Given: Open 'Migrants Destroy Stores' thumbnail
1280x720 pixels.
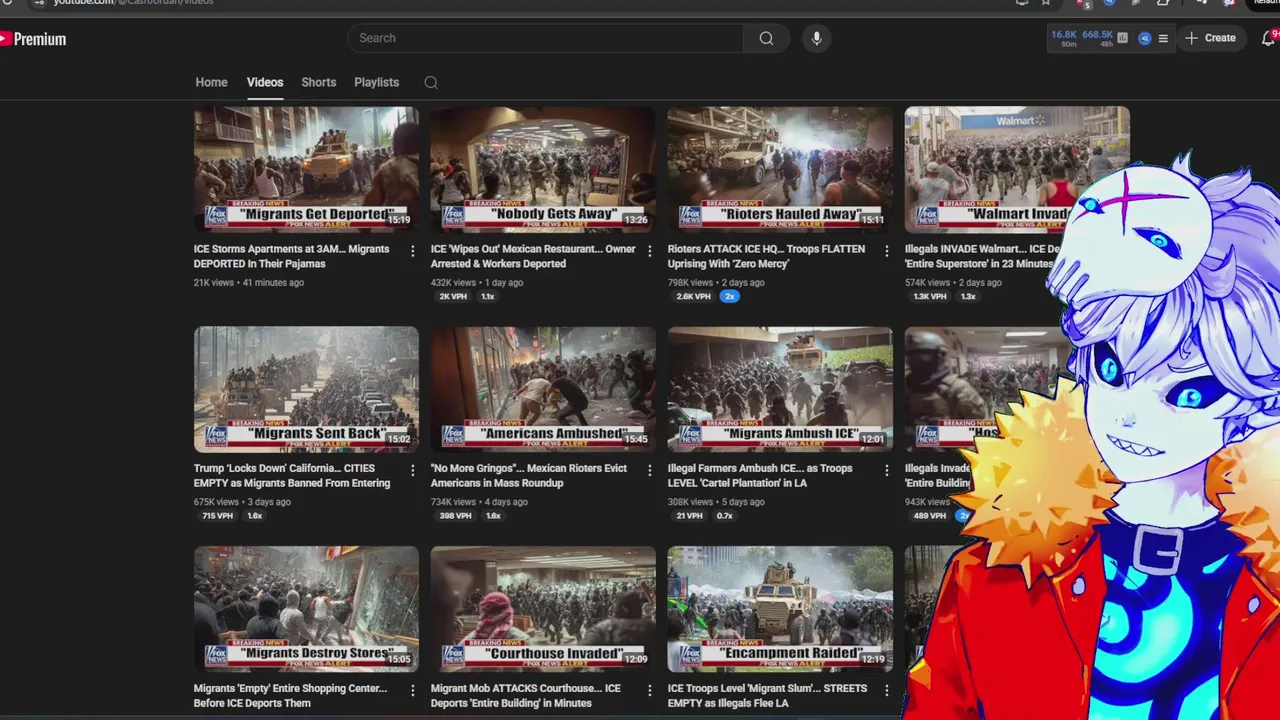Looking at the screenshot, I should coord(306,608).
